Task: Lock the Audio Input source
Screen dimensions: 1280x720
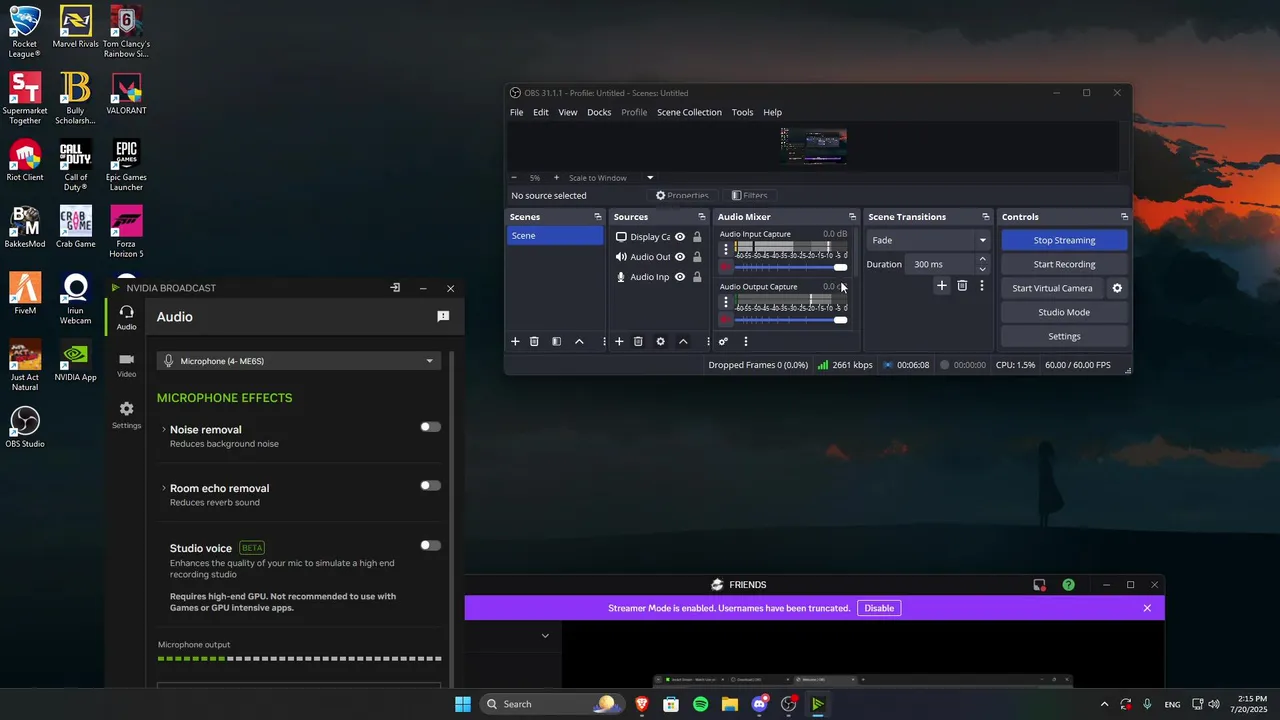Action: [x=697, y=277]
